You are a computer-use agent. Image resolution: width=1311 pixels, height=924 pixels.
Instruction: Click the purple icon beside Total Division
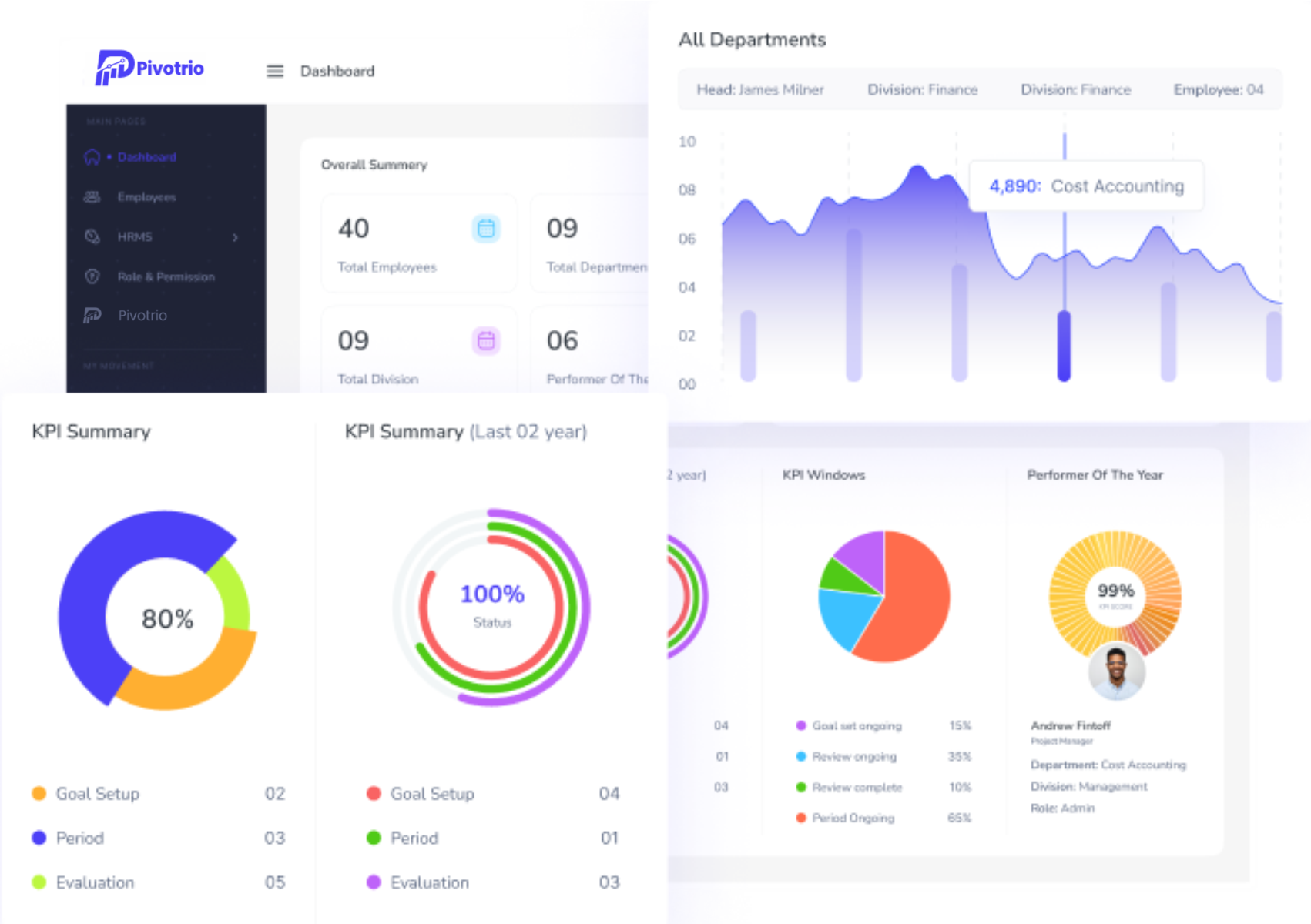click(x=486, y=340)
